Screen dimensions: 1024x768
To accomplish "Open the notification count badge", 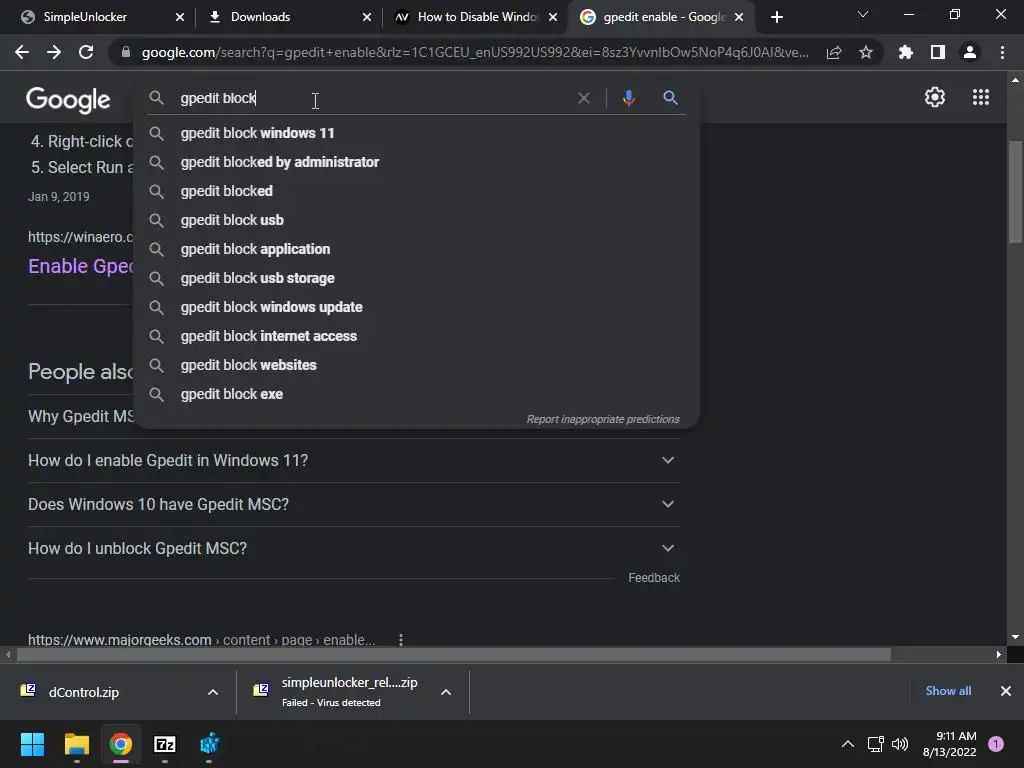I will pyautogui.click(x=996, y=744).
